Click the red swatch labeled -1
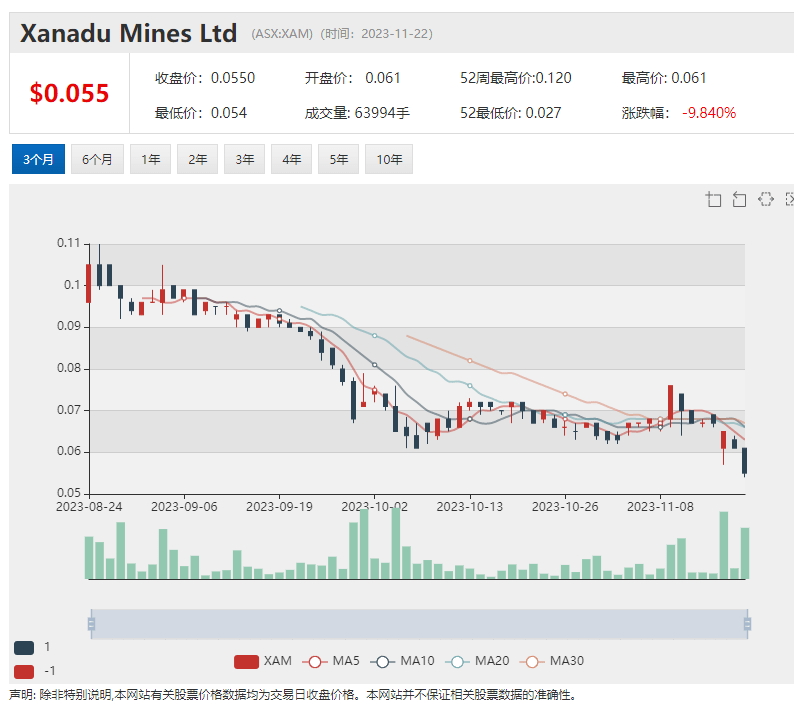The image size is (804, 712). pos(24,670)
